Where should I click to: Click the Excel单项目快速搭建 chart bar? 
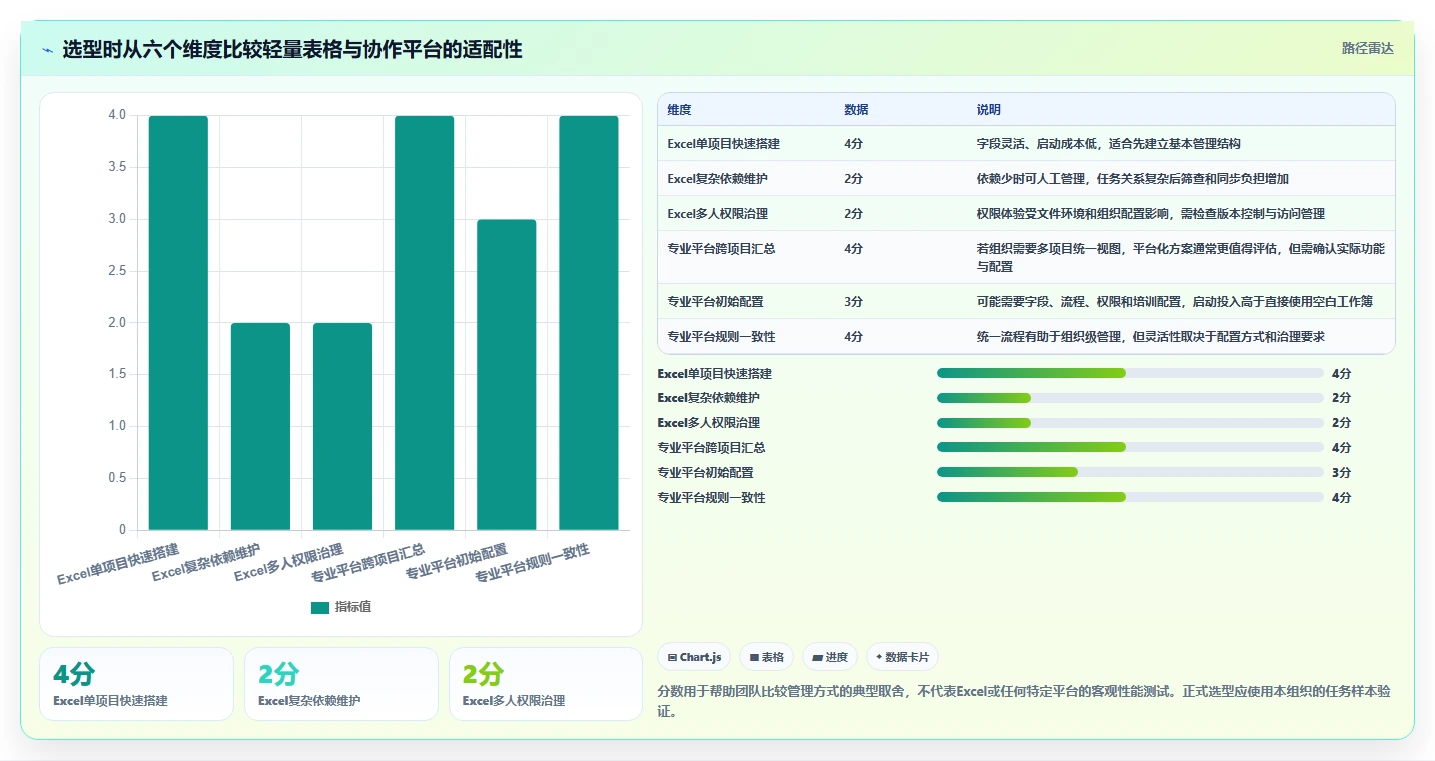point(179,323)
